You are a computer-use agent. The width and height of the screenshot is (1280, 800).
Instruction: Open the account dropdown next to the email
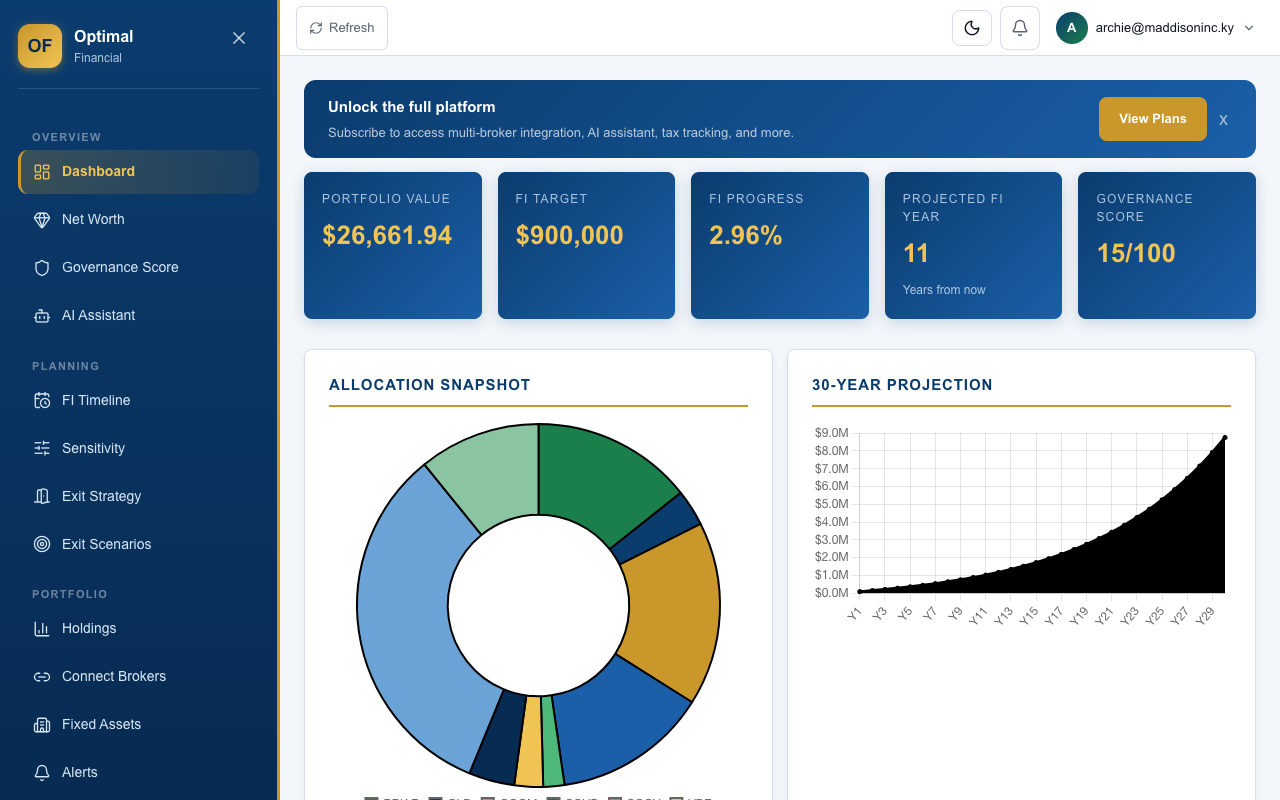[1249, 28]
